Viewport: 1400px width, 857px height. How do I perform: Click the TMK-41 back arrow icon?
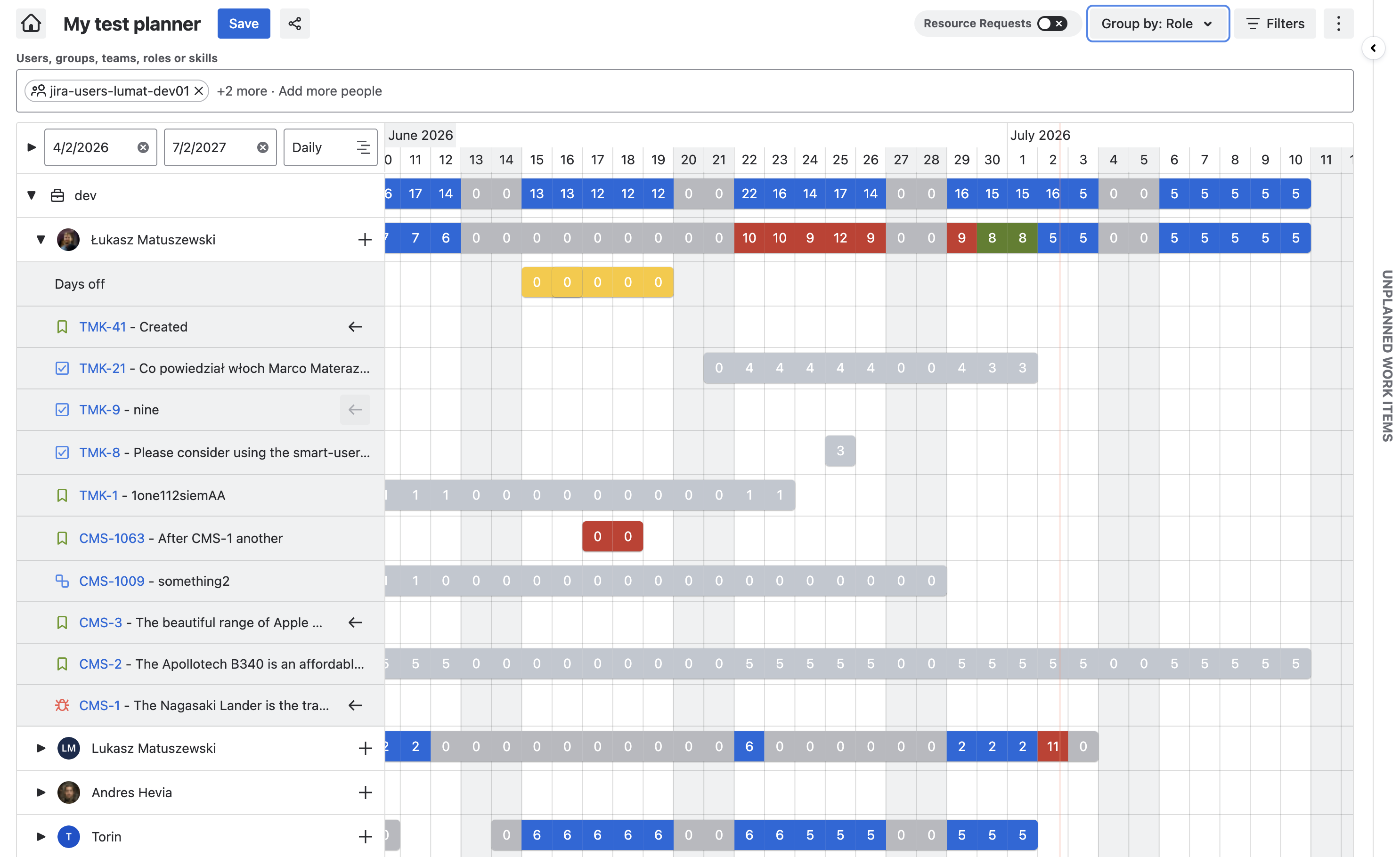click(355, 327)
